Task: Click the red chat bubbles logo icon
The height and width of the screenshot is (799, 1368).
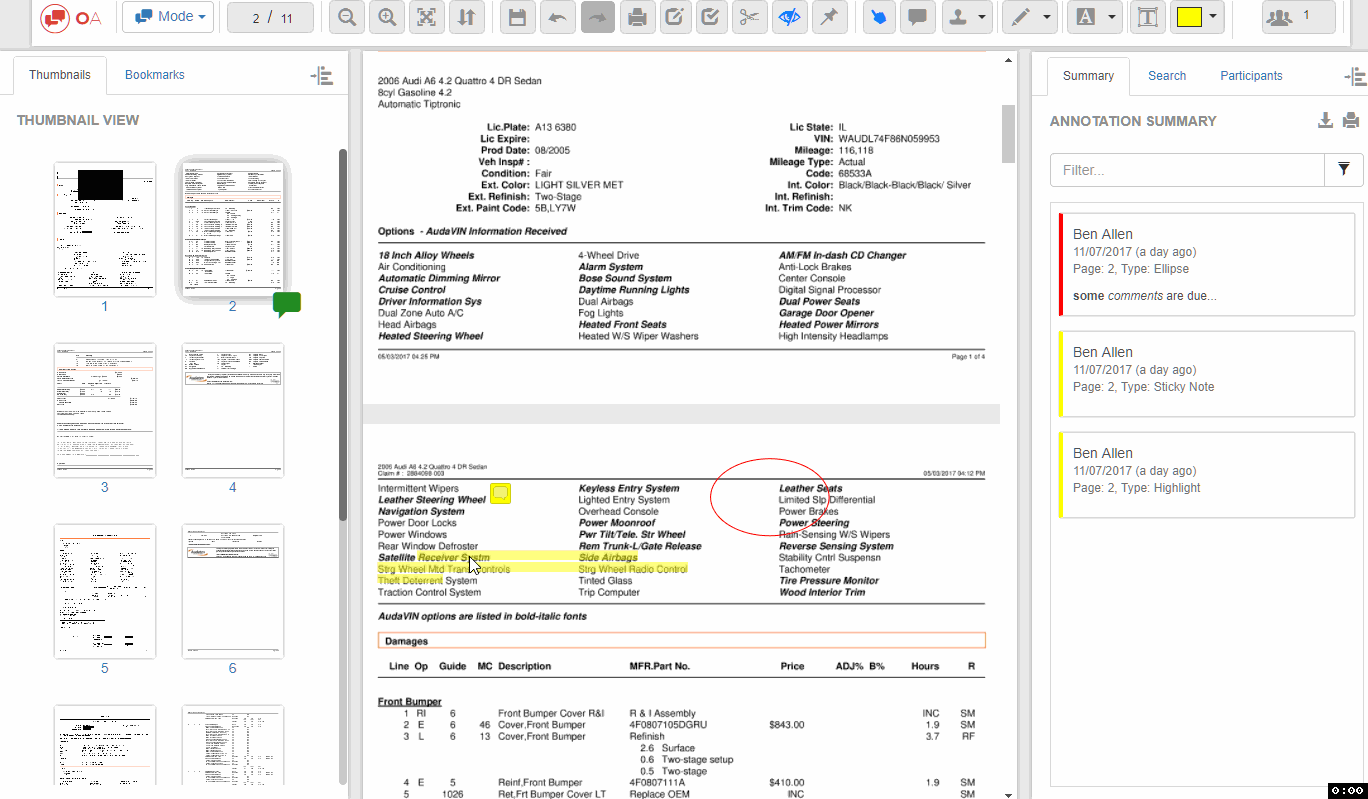Action: pos(55,17)
